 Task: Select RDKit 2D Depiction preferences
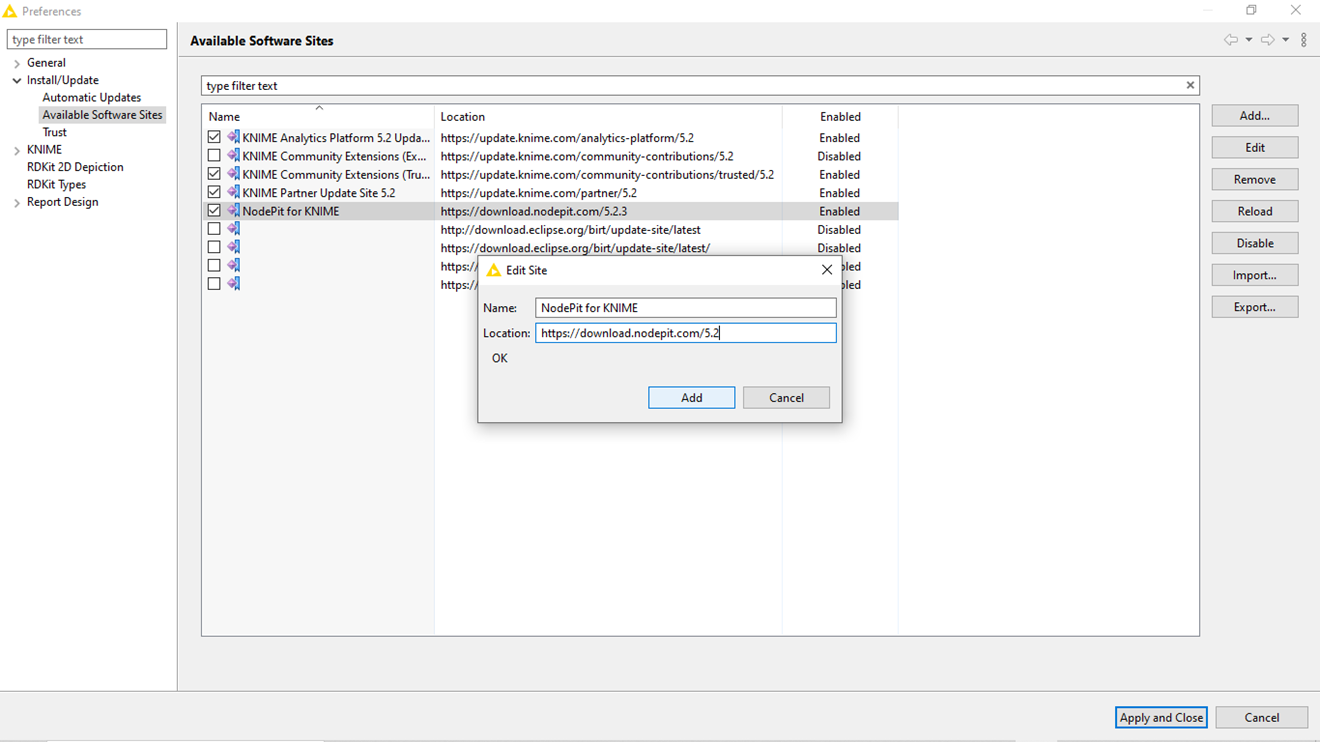tap(75, 167)
